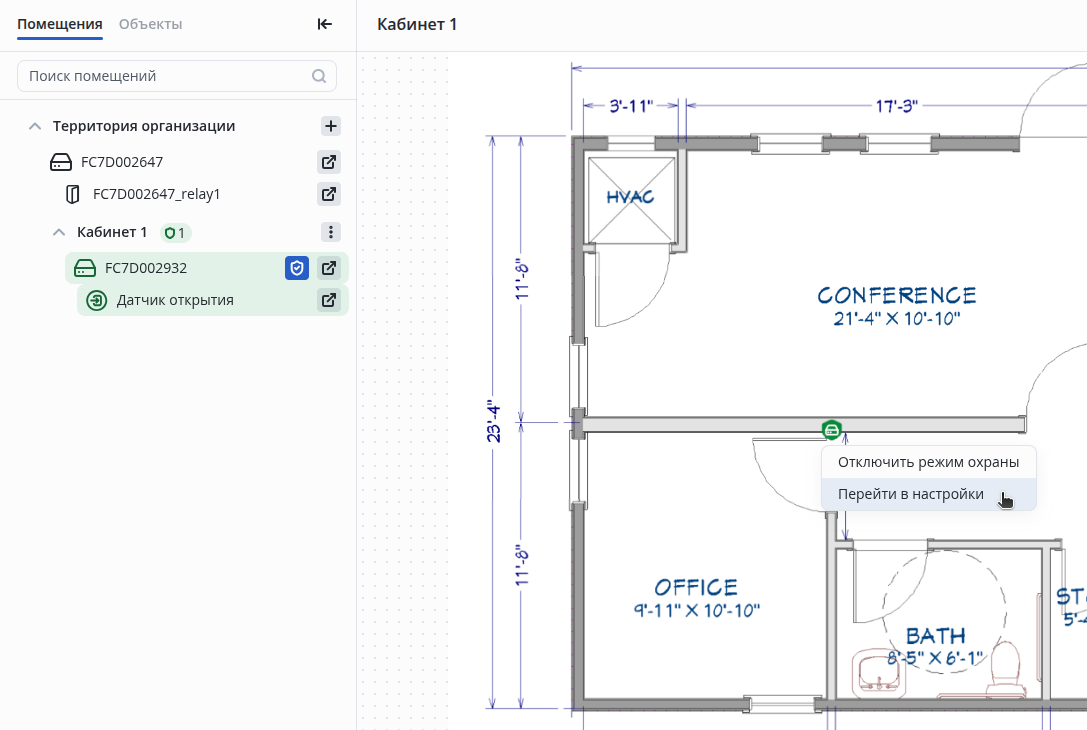Click the guard count badge on Кабинет 1

(x=176, y=233)
